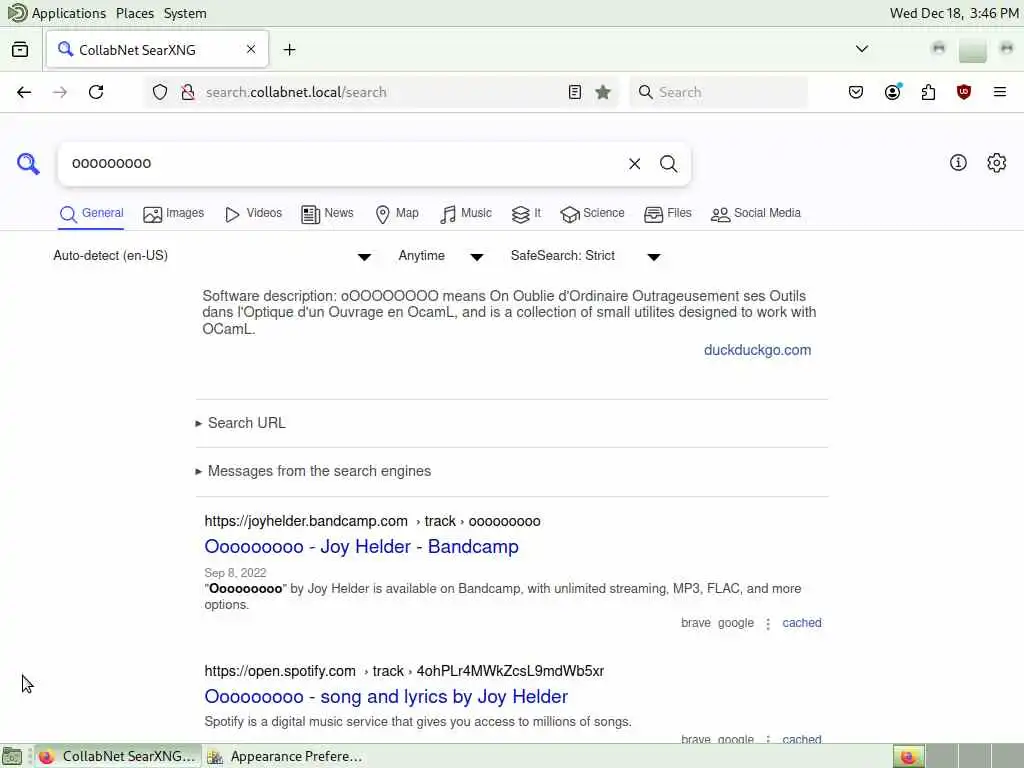Image resolution: width=1024 pixels, height=768 pixels.
Task: Submit search with magnifier button
Action: coord(668,164)
